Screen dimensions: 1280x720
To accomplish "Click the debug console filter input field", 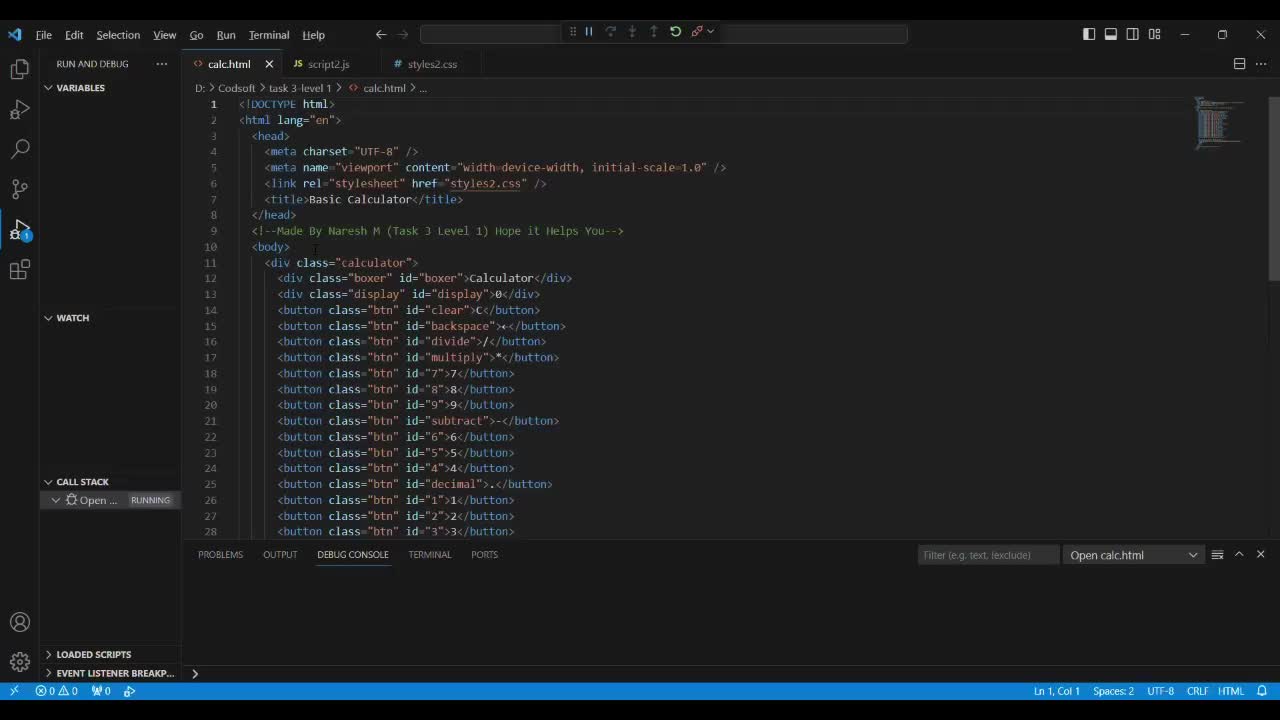I will pos(987,555).
